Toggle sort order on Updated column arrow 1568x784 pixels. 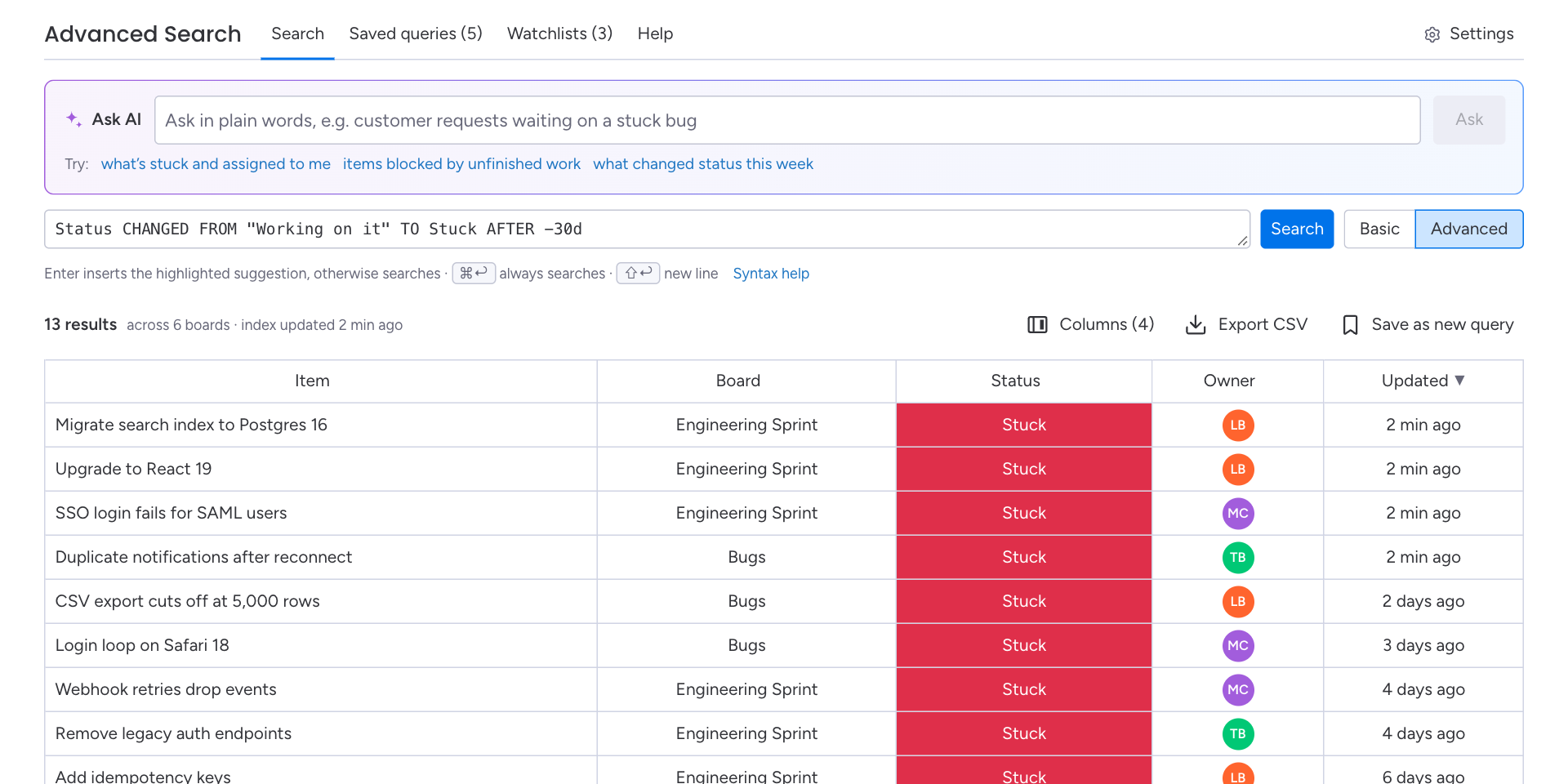(1460, 381)
